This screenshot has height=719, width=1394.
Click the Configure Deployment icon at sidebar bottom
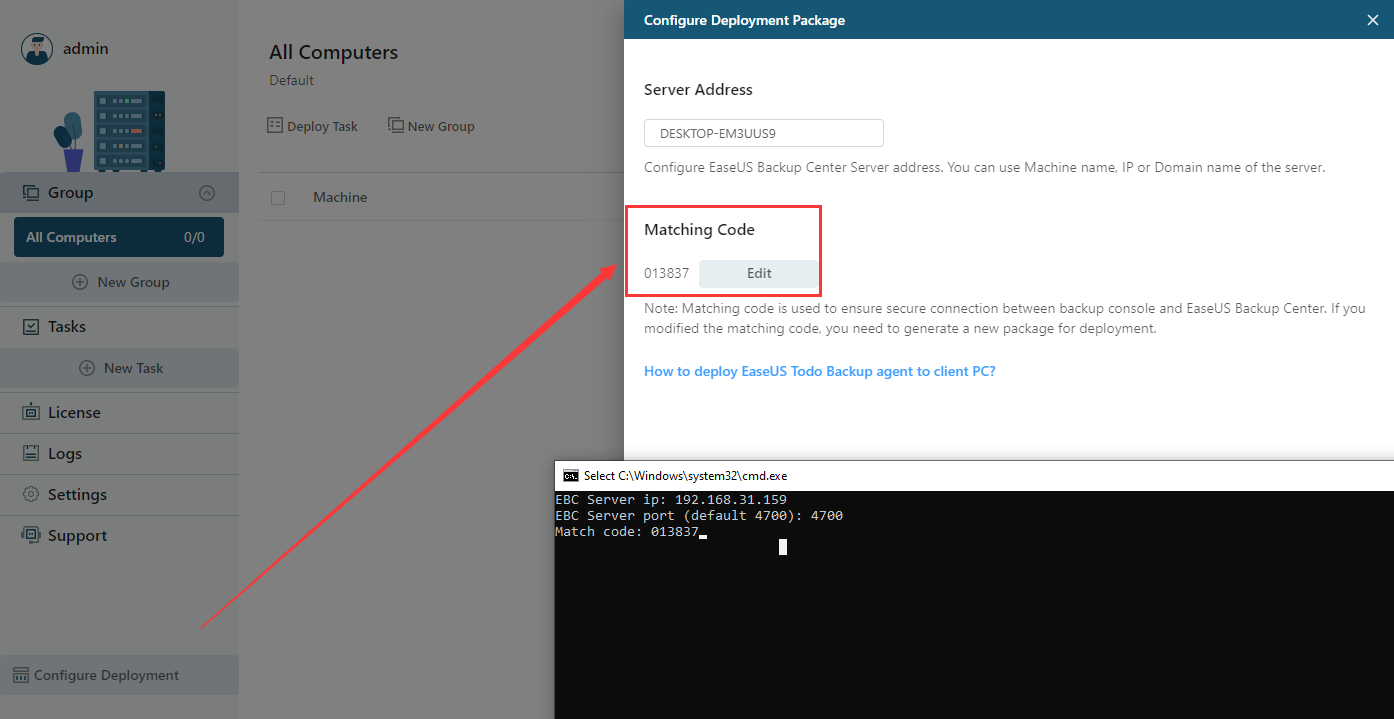click(x=21, y=675)
